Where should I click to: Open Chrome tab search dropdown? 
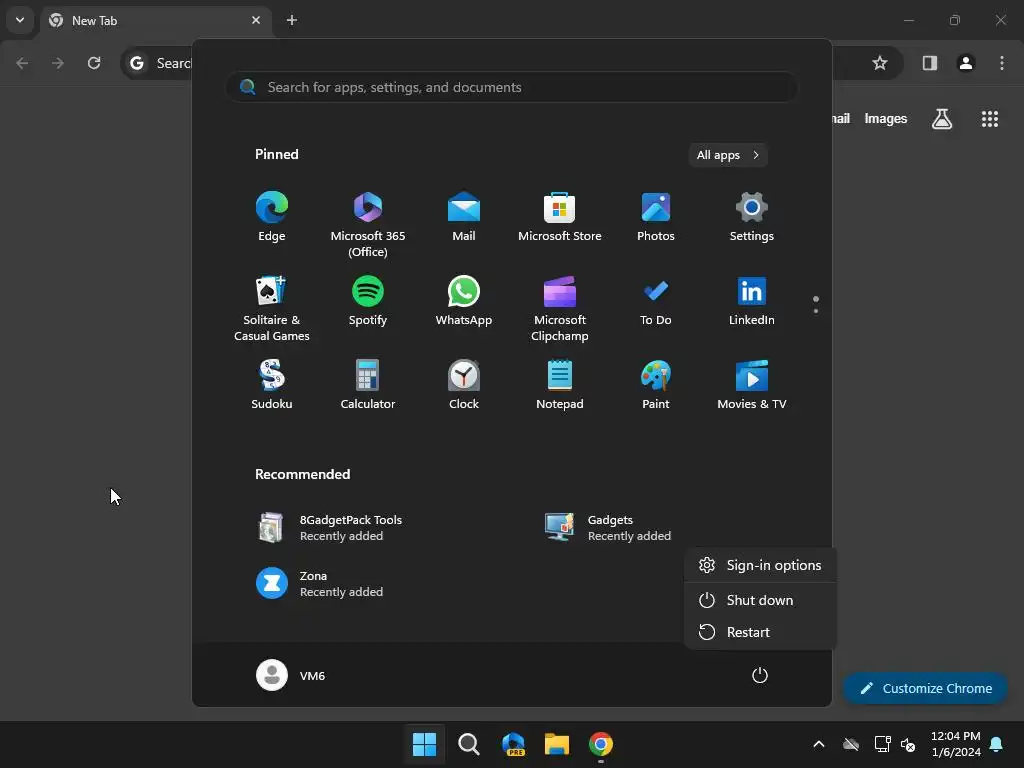[20, 20]
